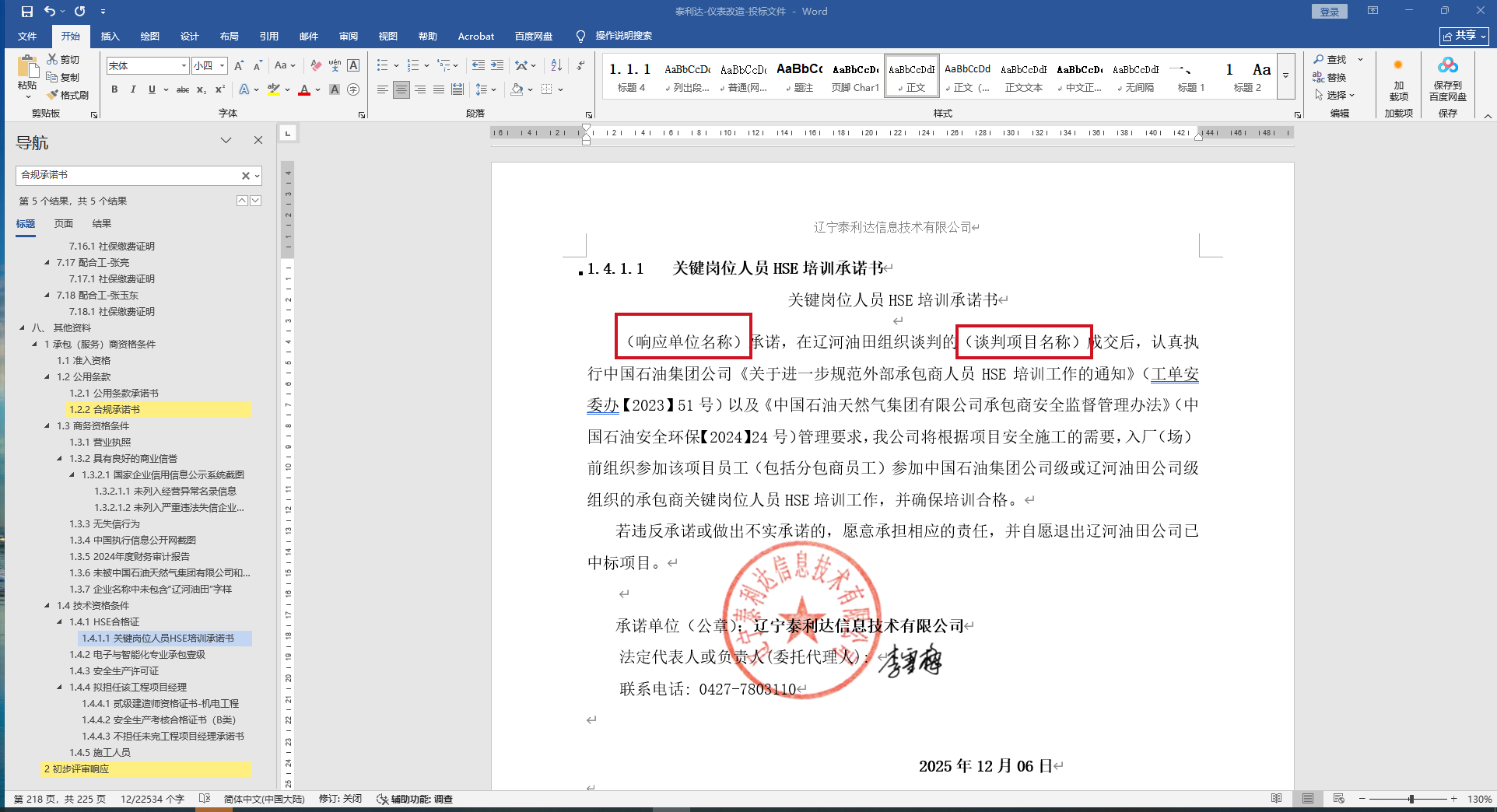Open the 结果 tab in navigation pane
This screenshot has height=812, width=1497.
[x=102, y=224]
